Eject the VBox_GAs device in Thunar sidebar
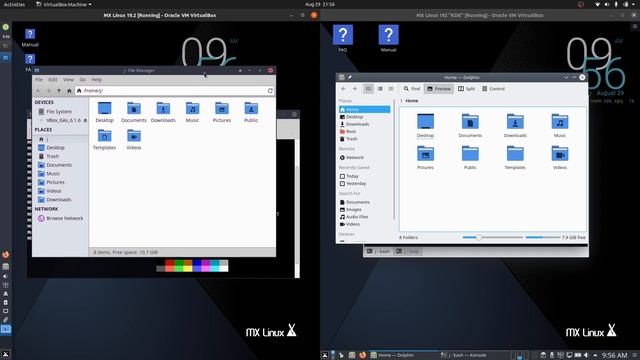Image resolution: width=640 pixels, height=360 pixels. (x=85, y=120)
